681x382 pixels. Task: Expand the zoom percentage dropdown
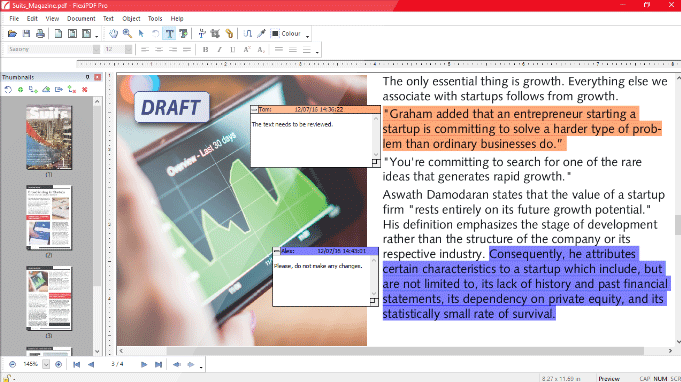pyautogui.click(x=46, y=364)
